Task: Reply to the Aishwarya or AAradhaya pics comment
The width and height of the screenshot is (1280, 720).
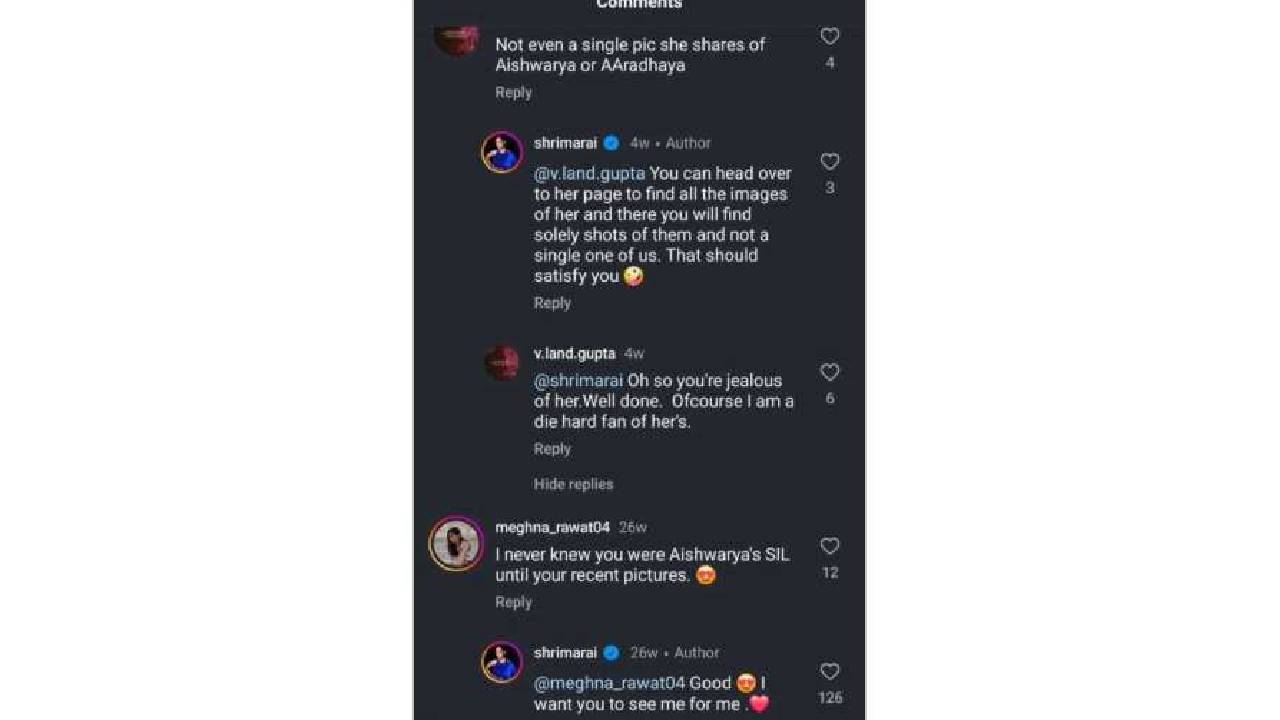Action: coord(513,92)
